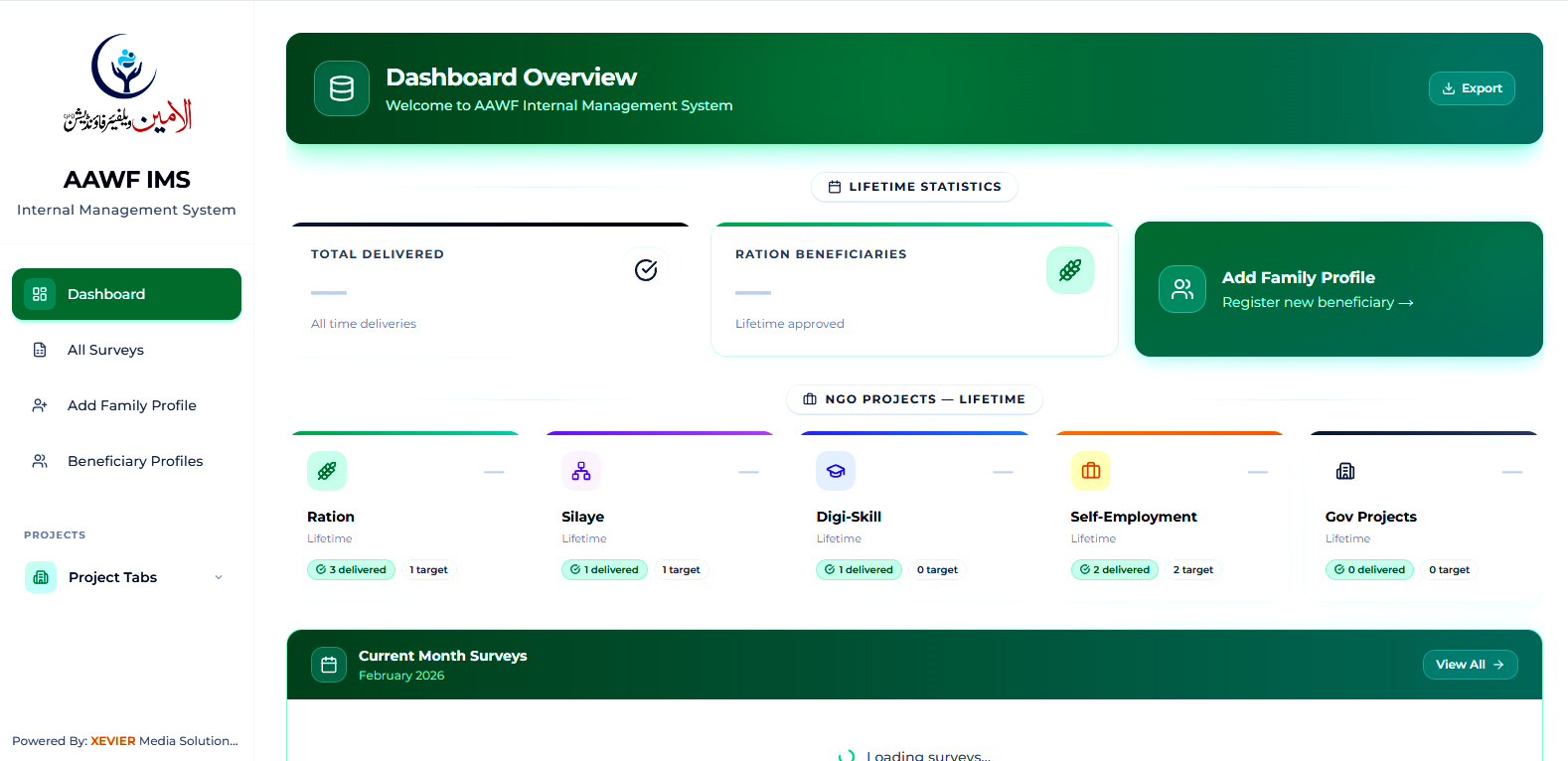Click the wheat icon on Ration Beneficiaries card
Screen dimensions: 1568x761
tap(1069, 270)
